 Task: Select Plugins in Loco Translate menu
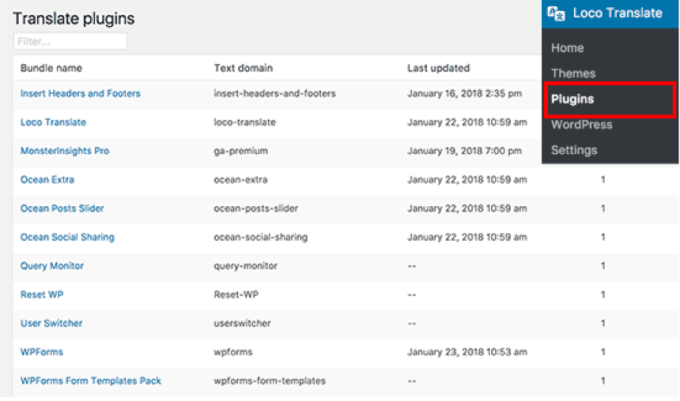pyautogui.click(x=572, y=99)
